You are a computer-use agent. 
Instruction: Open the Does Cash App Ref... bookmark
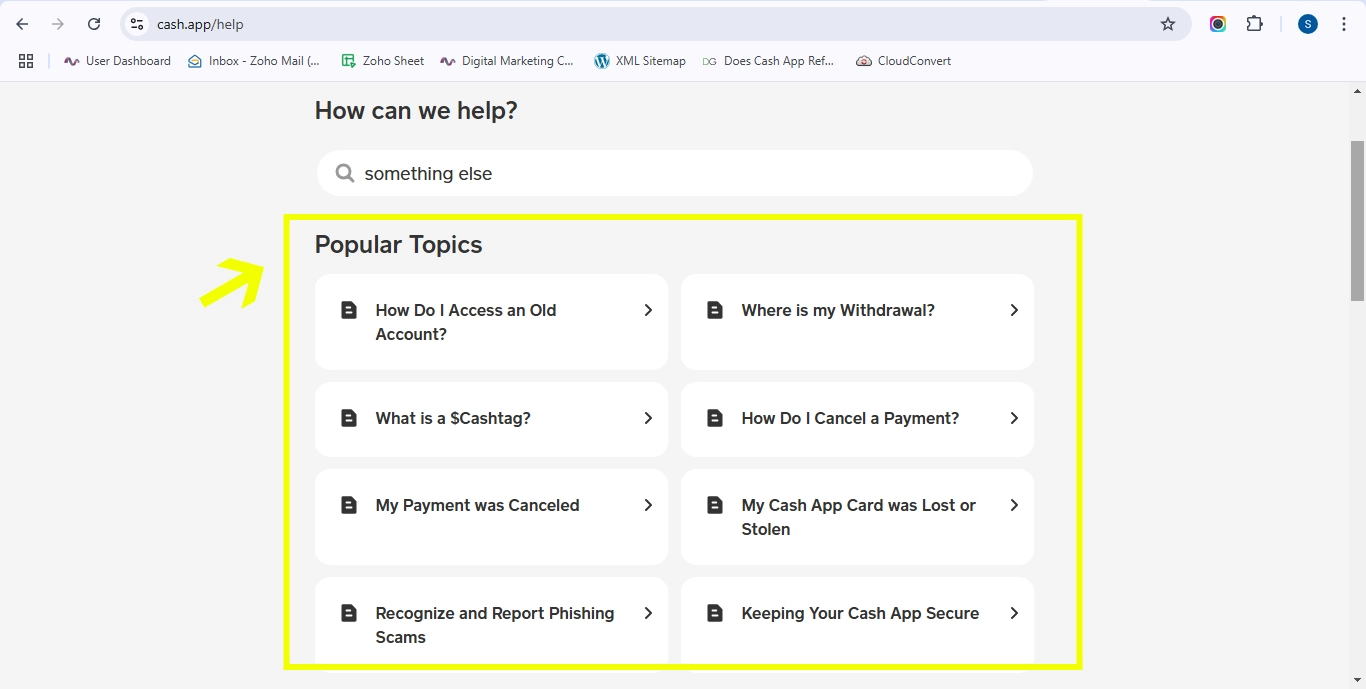[x=768, y=61]
